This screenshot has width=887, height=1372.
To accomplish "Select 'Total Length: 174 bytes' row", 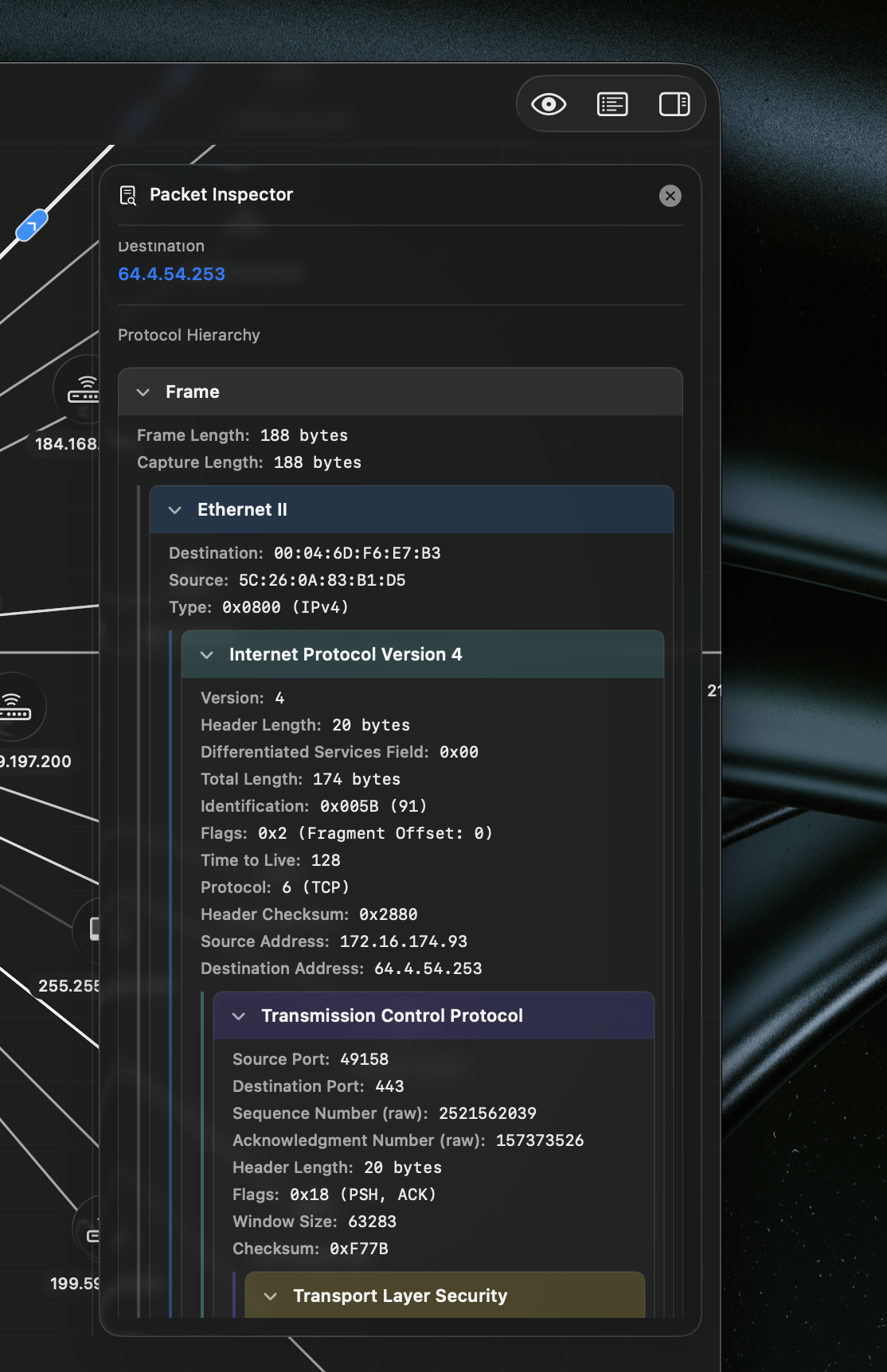I will pyautogui.click(x=301, y=779).
